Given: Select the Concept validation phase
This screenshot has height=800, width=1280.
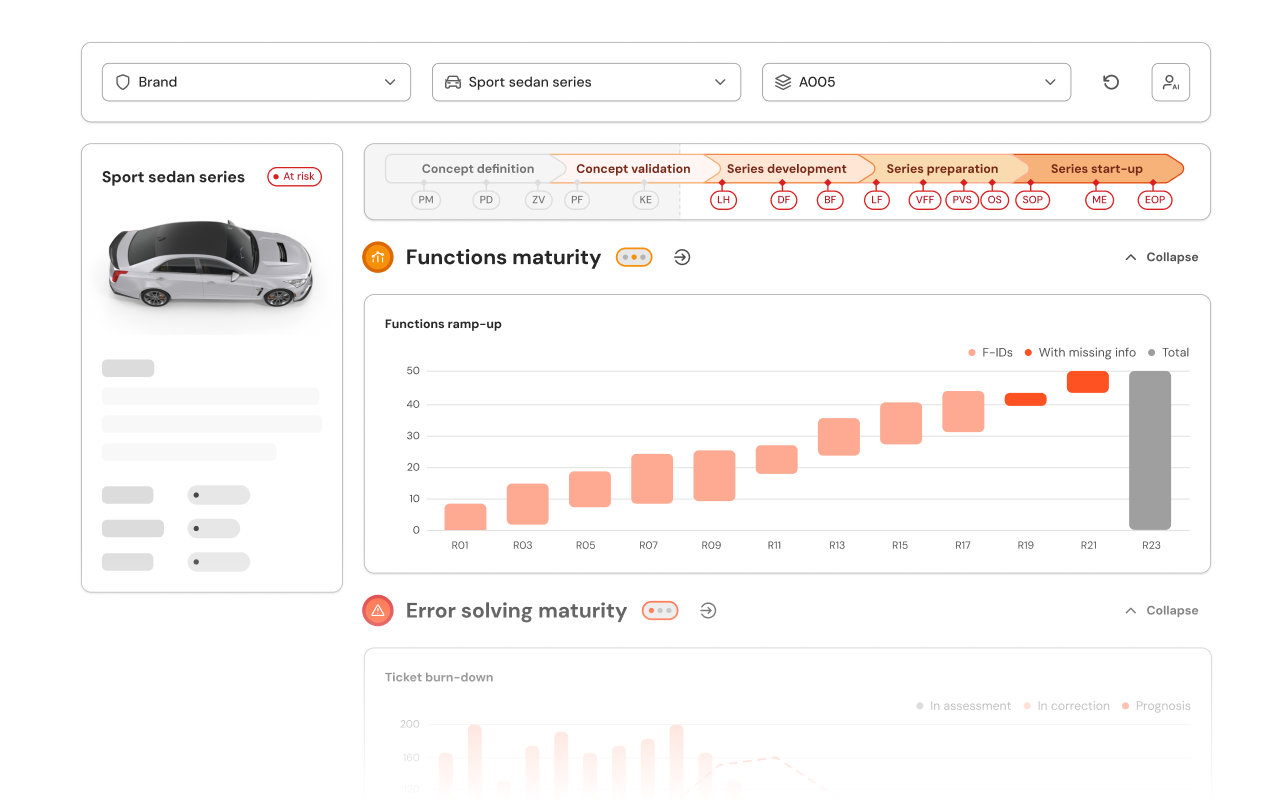Looking at the screenshot, I should [632, 169].
